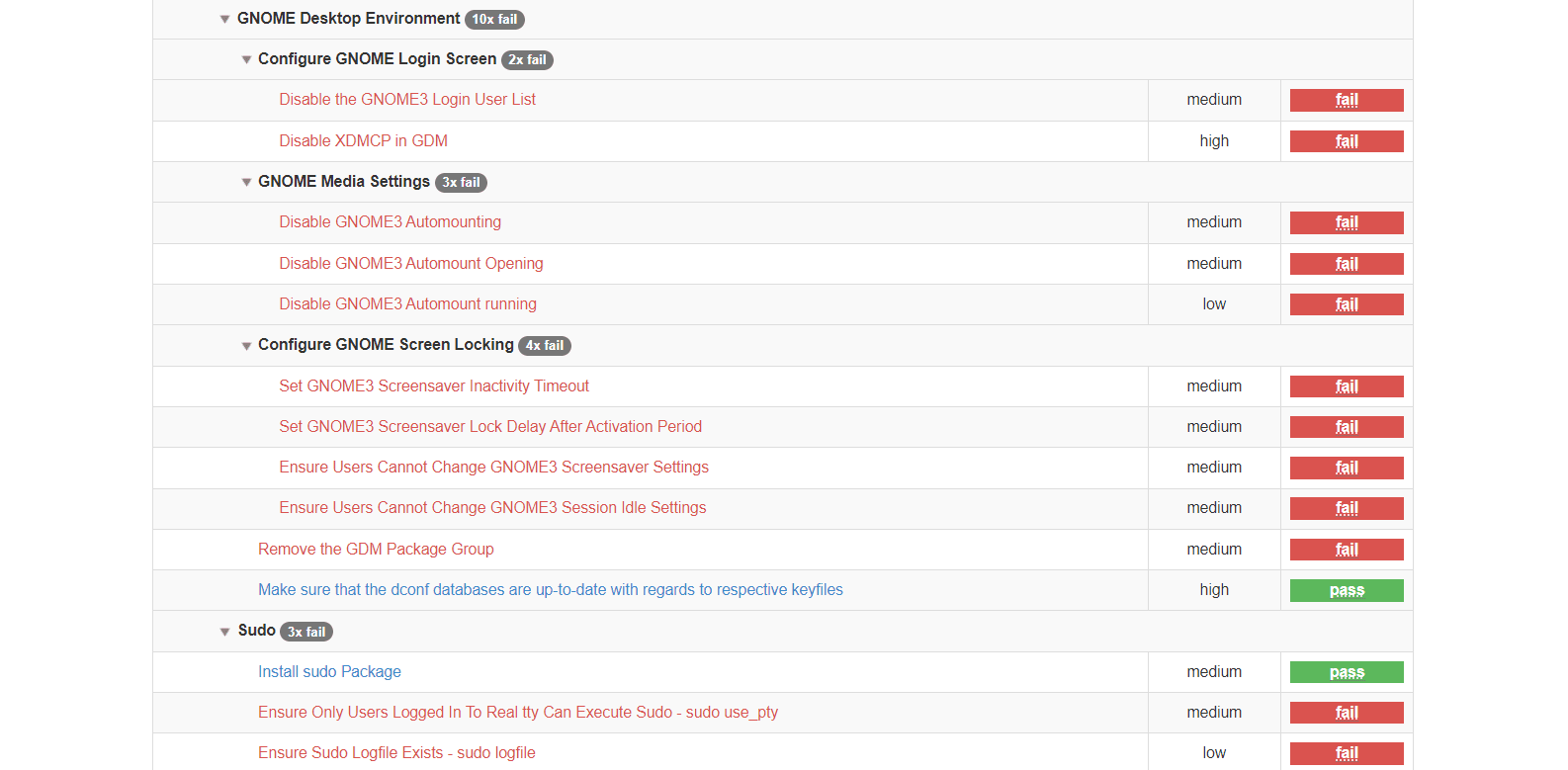
Task: Open Disable GNOME3 Automount Opening rule
Action: pos(410,264)
